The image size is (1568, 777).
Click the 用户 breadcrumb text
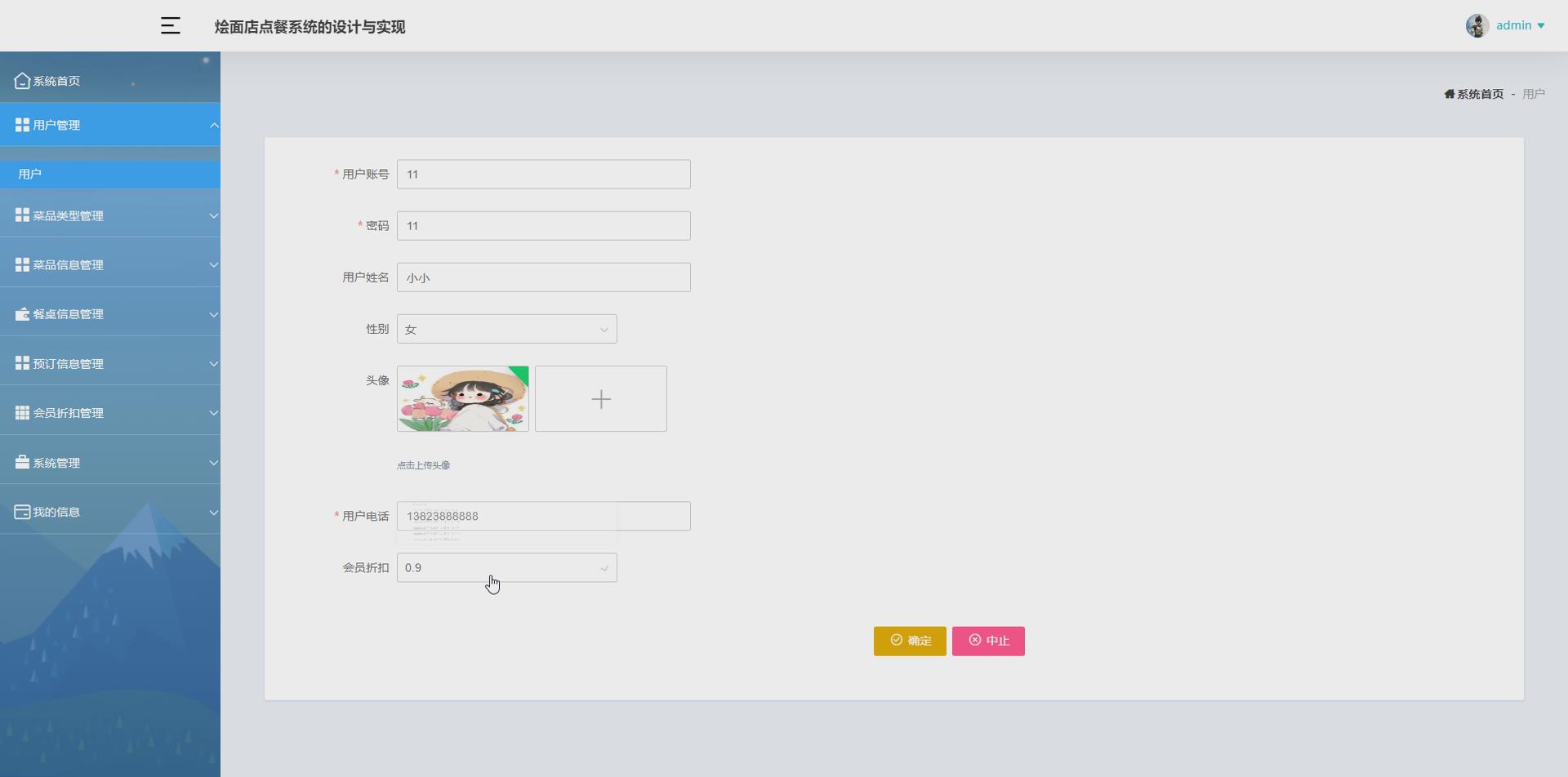1534,94
